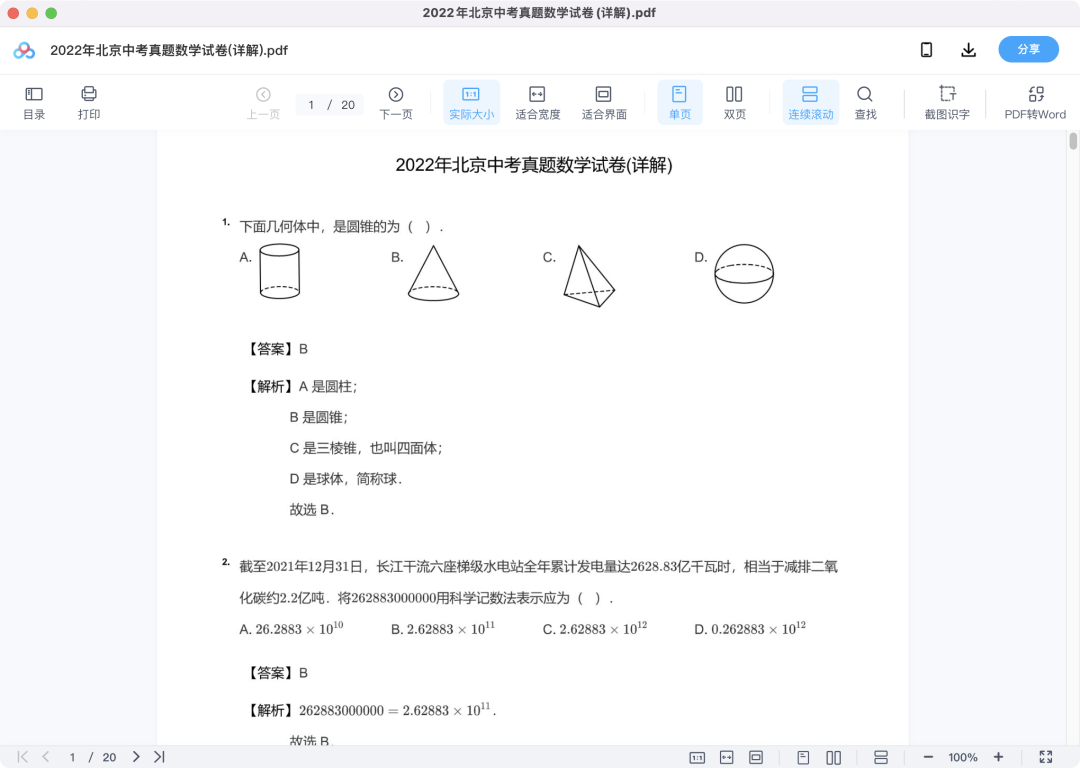Click double page icon in bottom bar
Viewport: 1080px width, 768px height.
[833, 758]
